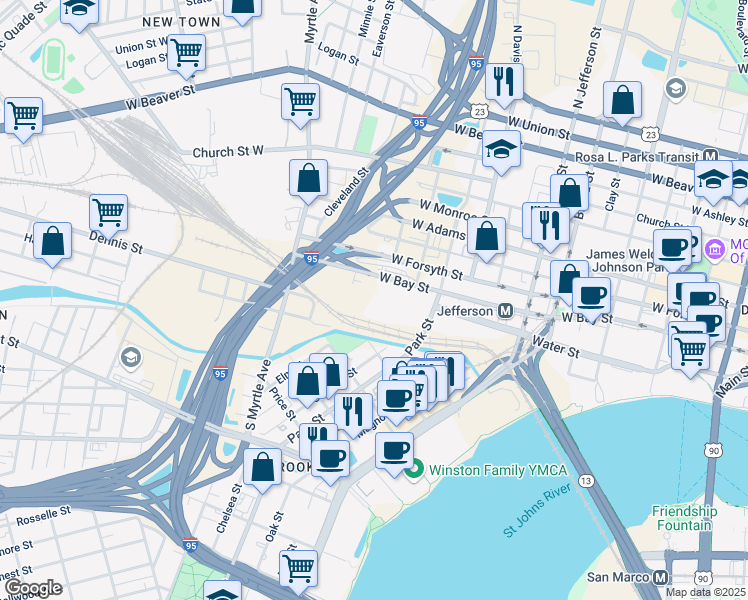The image size is (748, 600).
Task: Click the cart marker above Dennis St
Action: (x=108, y=214)
